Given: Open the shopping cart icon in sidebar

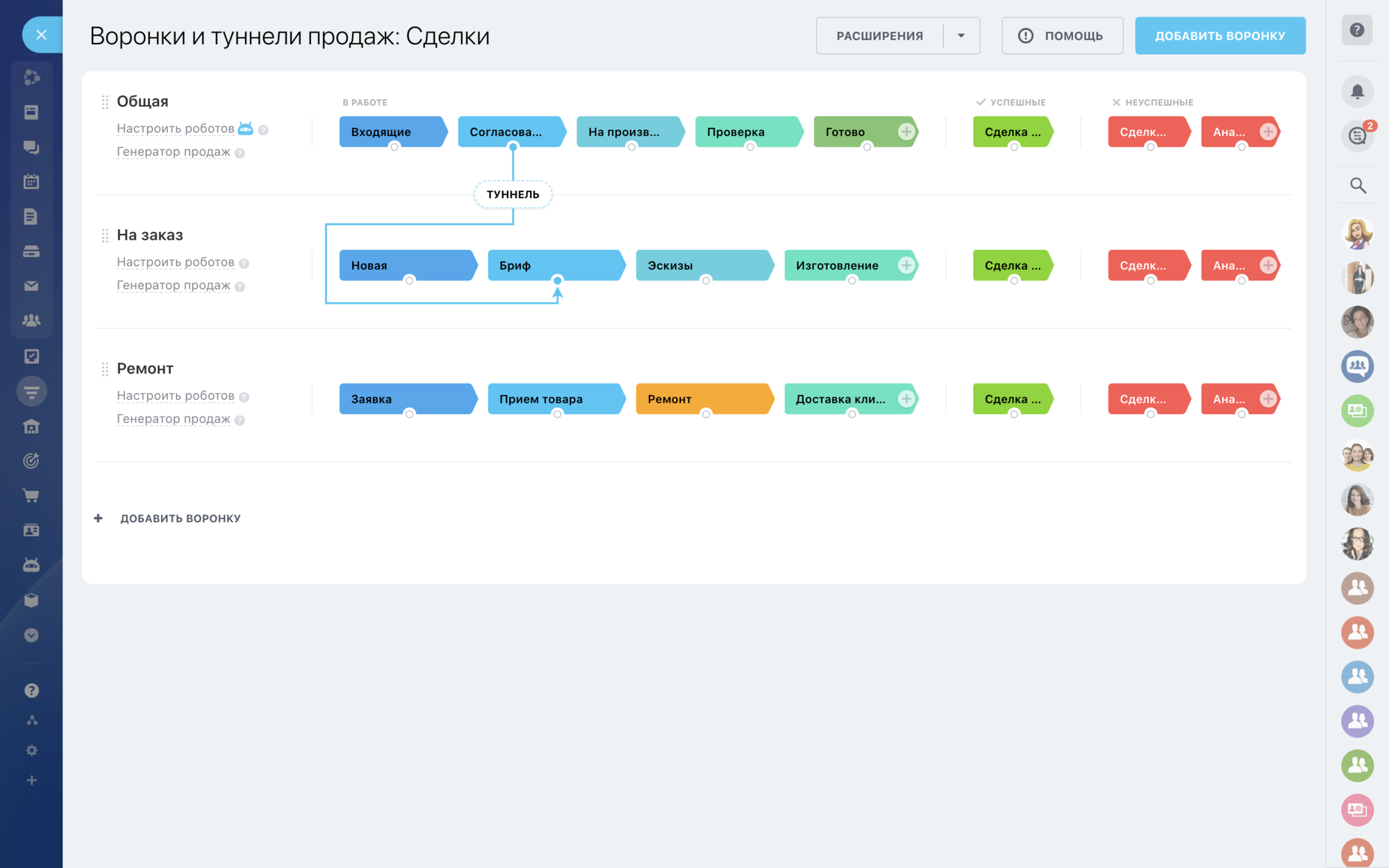Looking at the screenshot, I should pos(31,495).
